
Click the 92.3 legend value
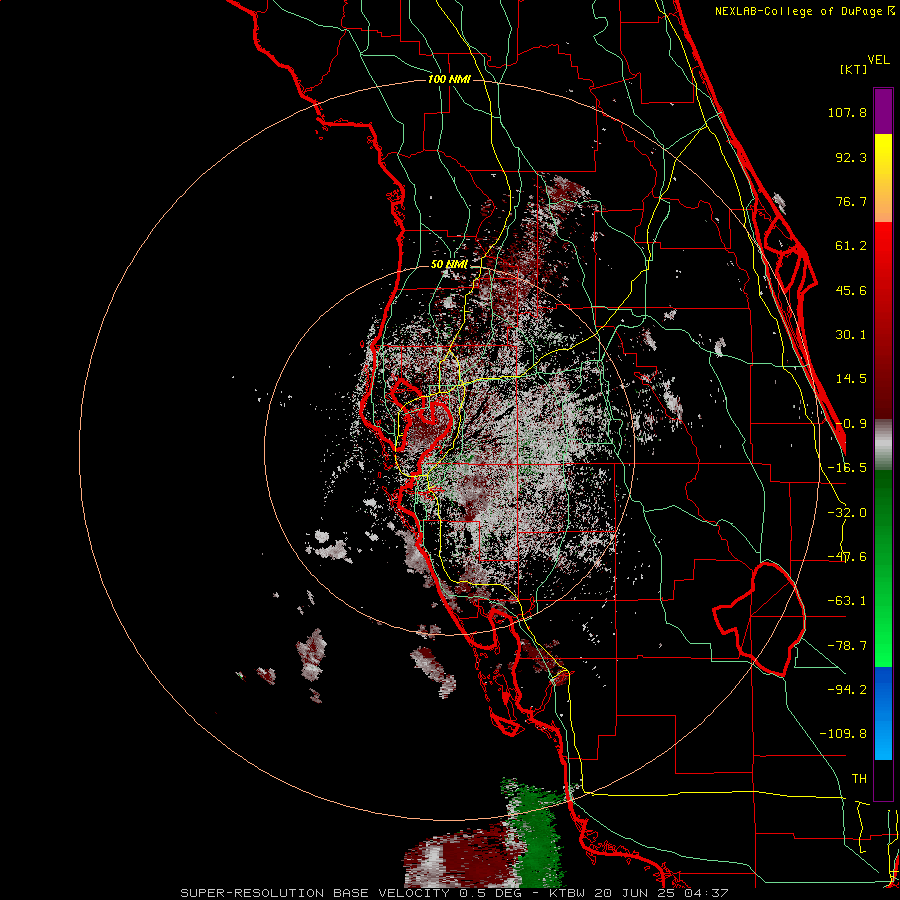tap(851, 157)
